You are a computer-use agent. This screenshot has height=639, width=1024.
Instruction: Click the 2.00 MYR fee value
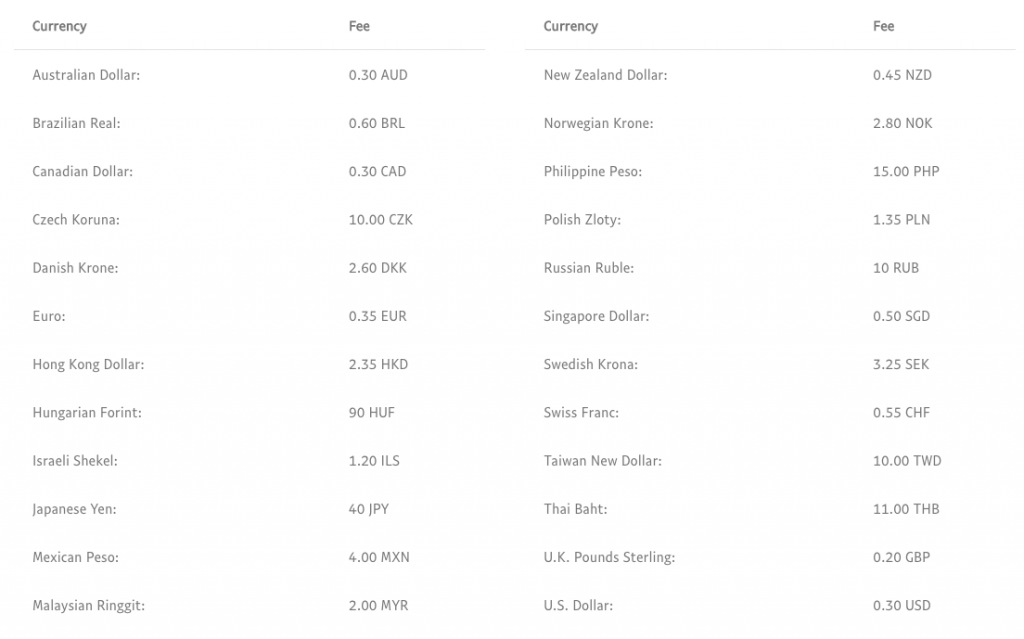click(x=378, y=605)
